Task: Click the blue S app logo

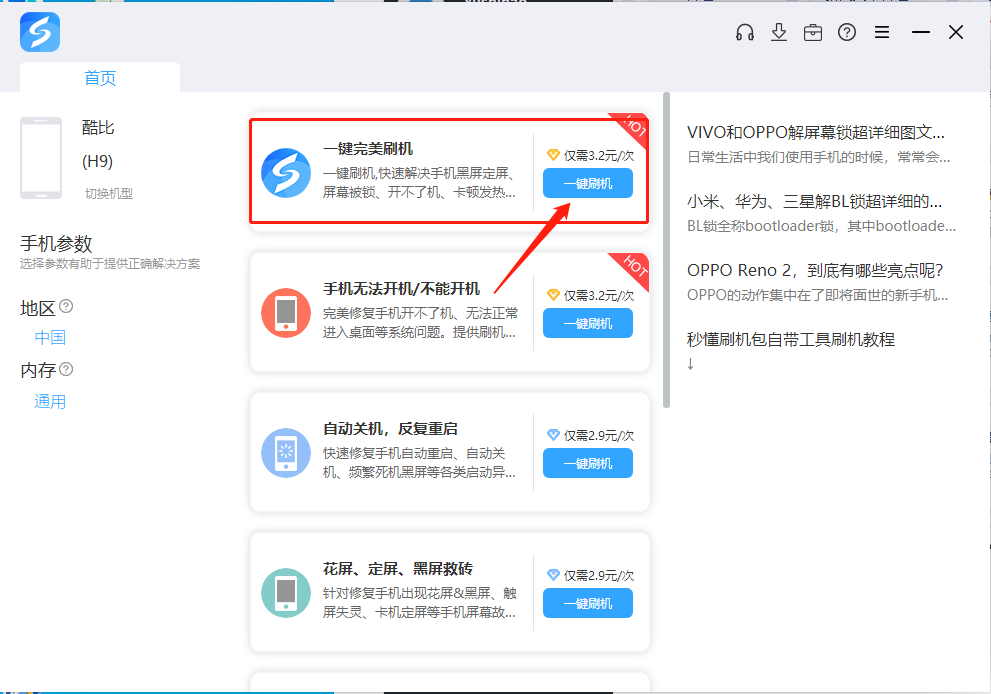Action: coord(40,32)
